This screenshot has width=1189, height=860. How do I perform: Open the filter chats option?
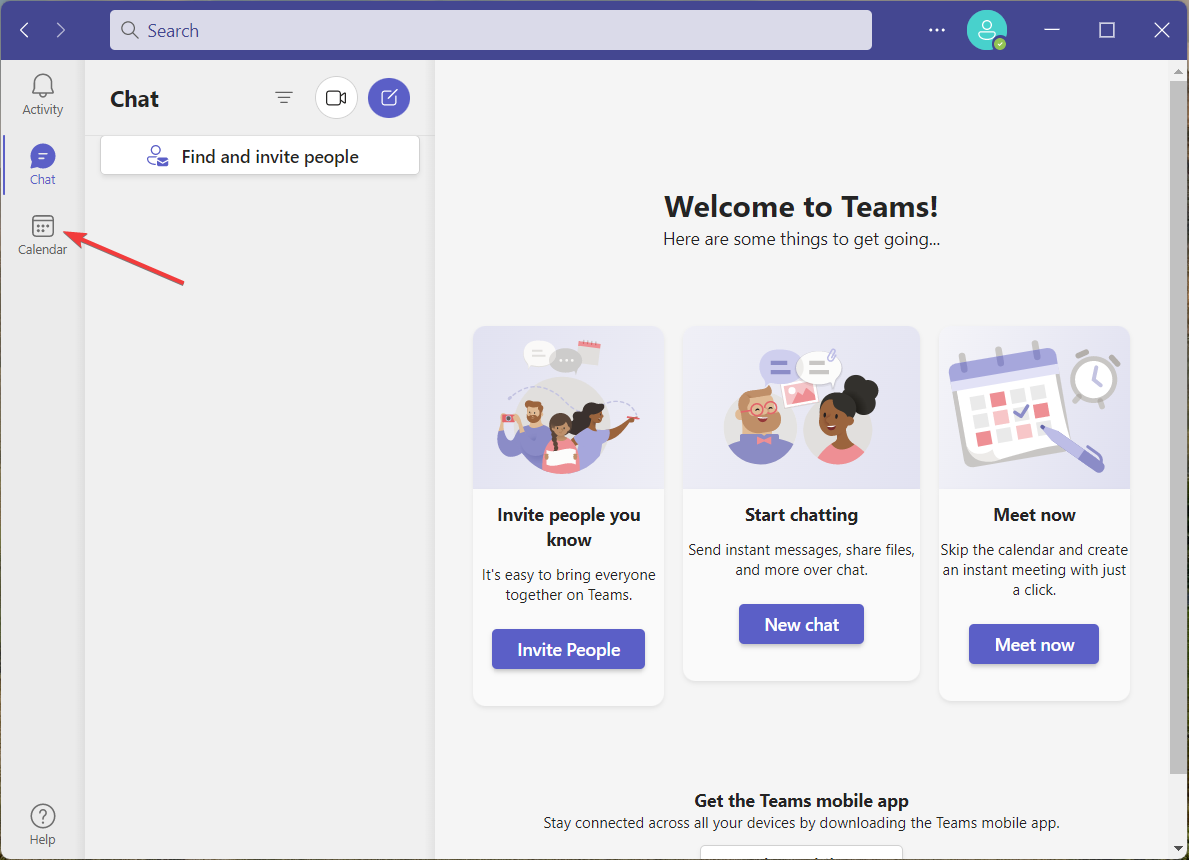pyautogui.click(x=284, y=98)
